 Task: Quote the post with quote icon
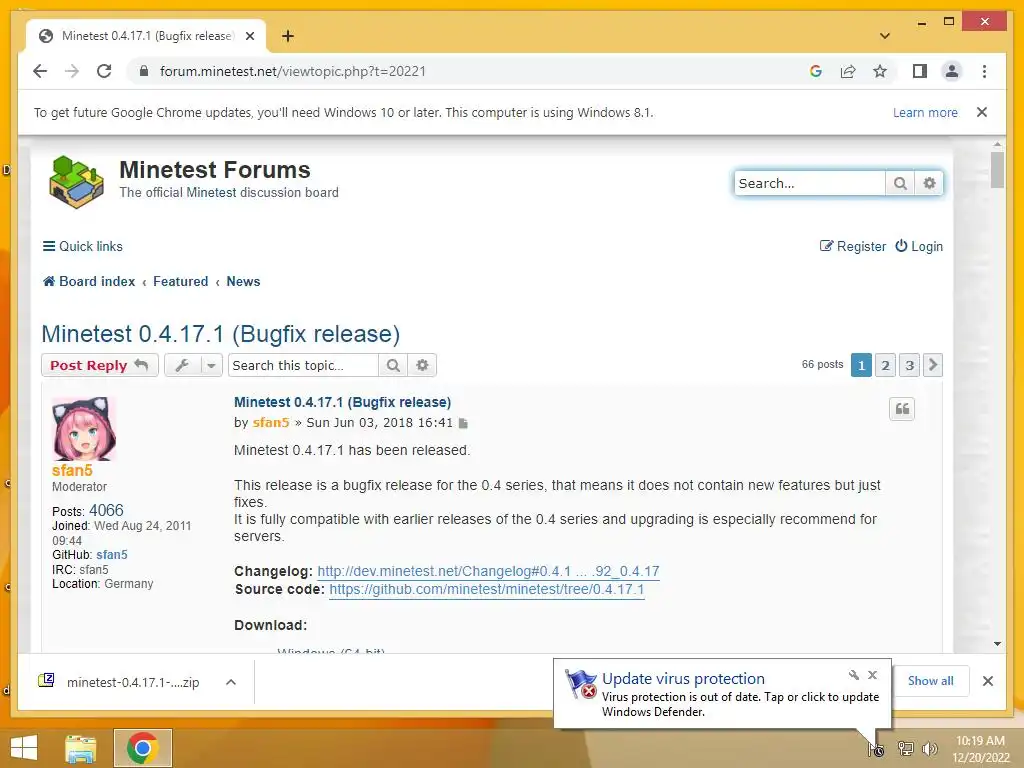[902, 409]
